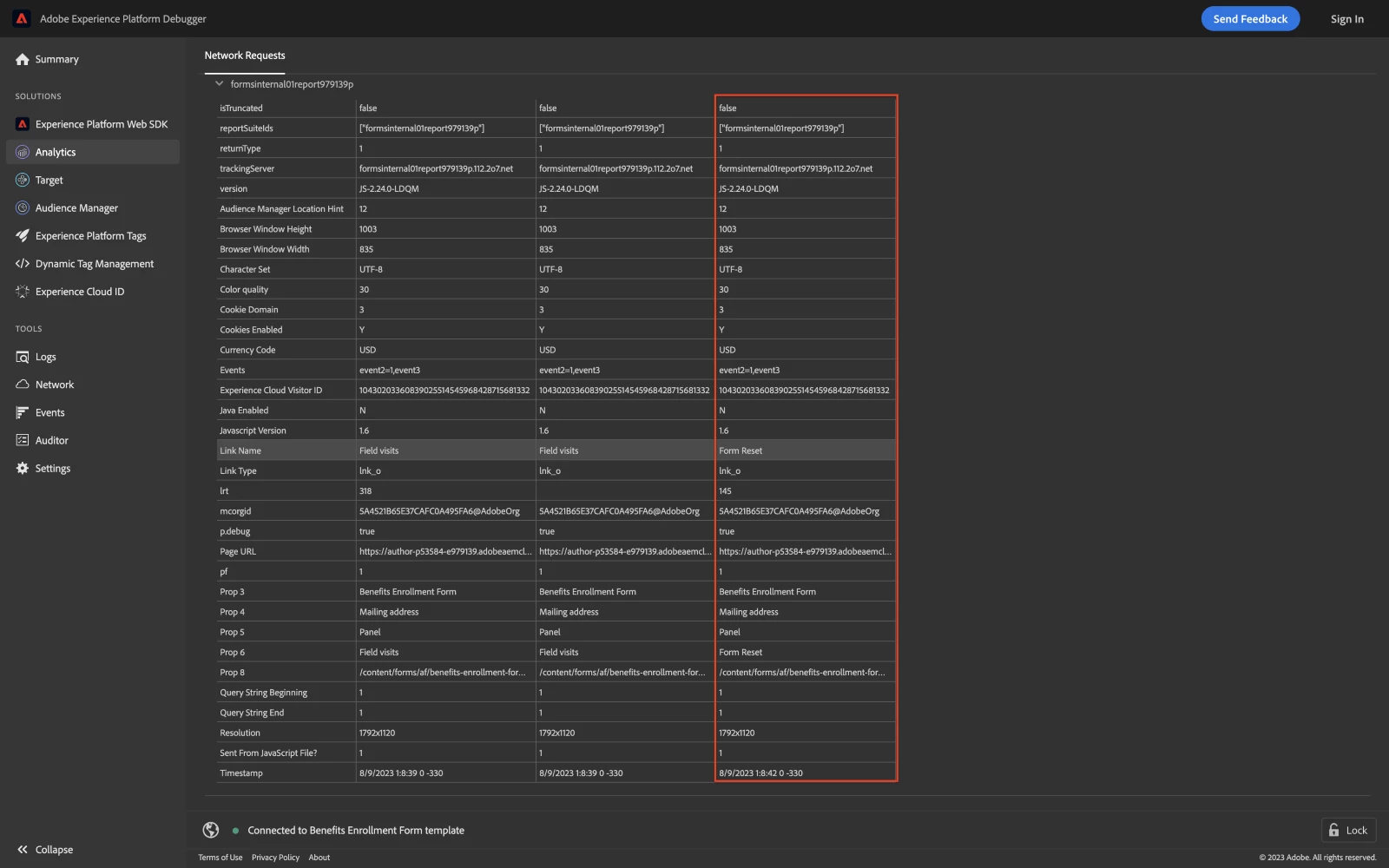Screen dimensions: 1389x868
Task: Open the Settings gear icon
Action: tap(23, 468)
